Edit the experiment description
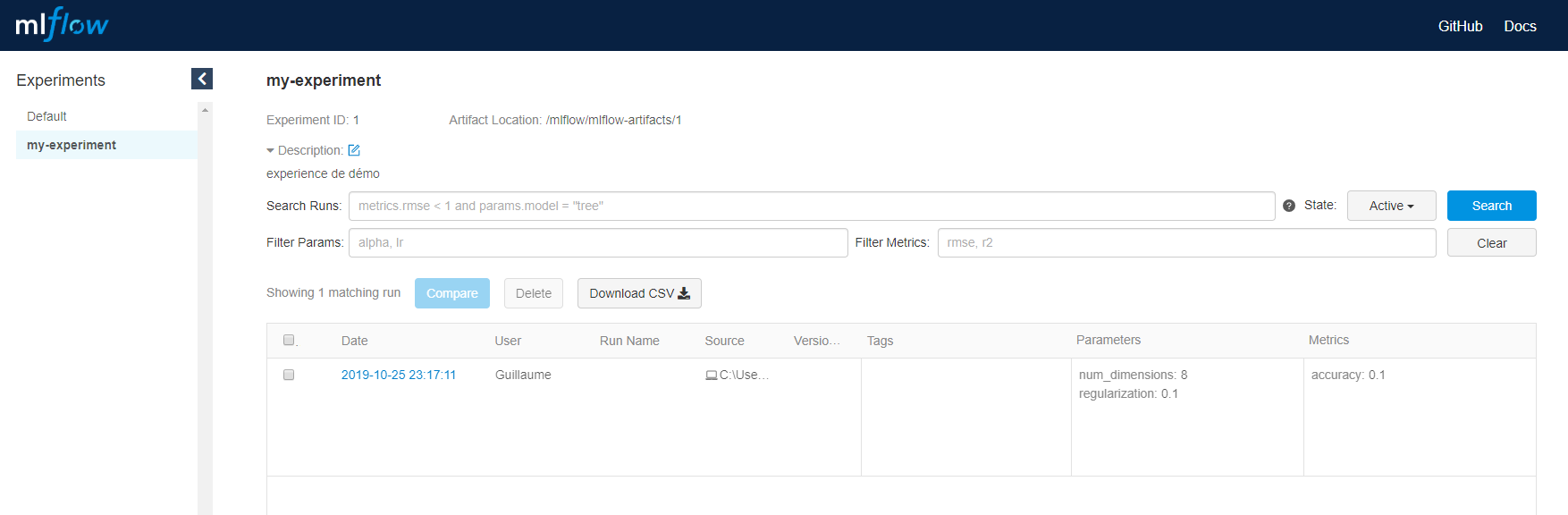1568x515 pixels. [354, 150]
